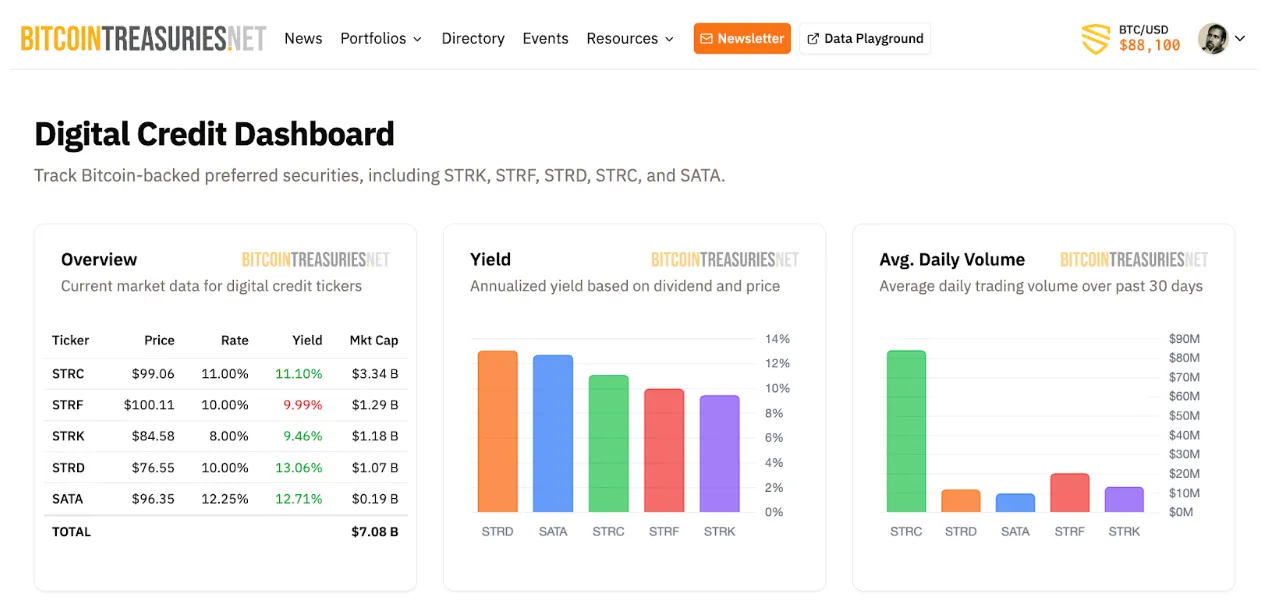Expand the Portfolios dropdown menu
The image size is (1264, 602).
(381, 38)
